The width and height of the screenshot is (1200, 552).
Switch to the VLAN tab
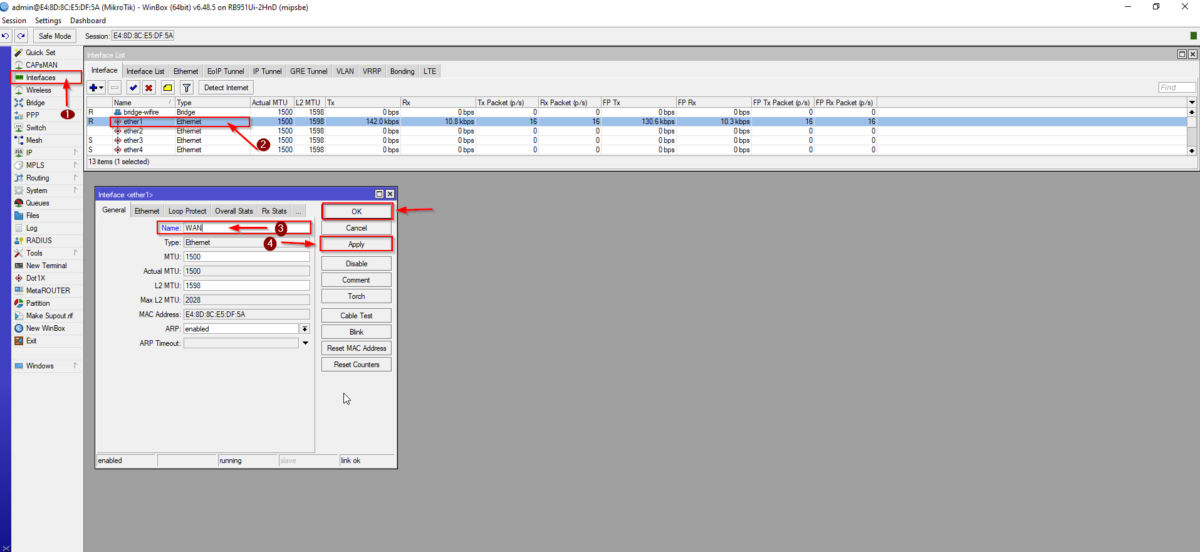pos(345,71)
